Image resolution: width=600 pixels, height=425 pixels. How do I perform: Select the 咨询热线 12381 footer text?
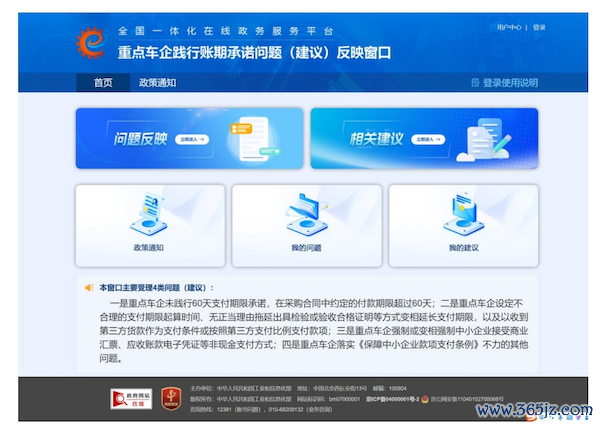click(261, 409)
